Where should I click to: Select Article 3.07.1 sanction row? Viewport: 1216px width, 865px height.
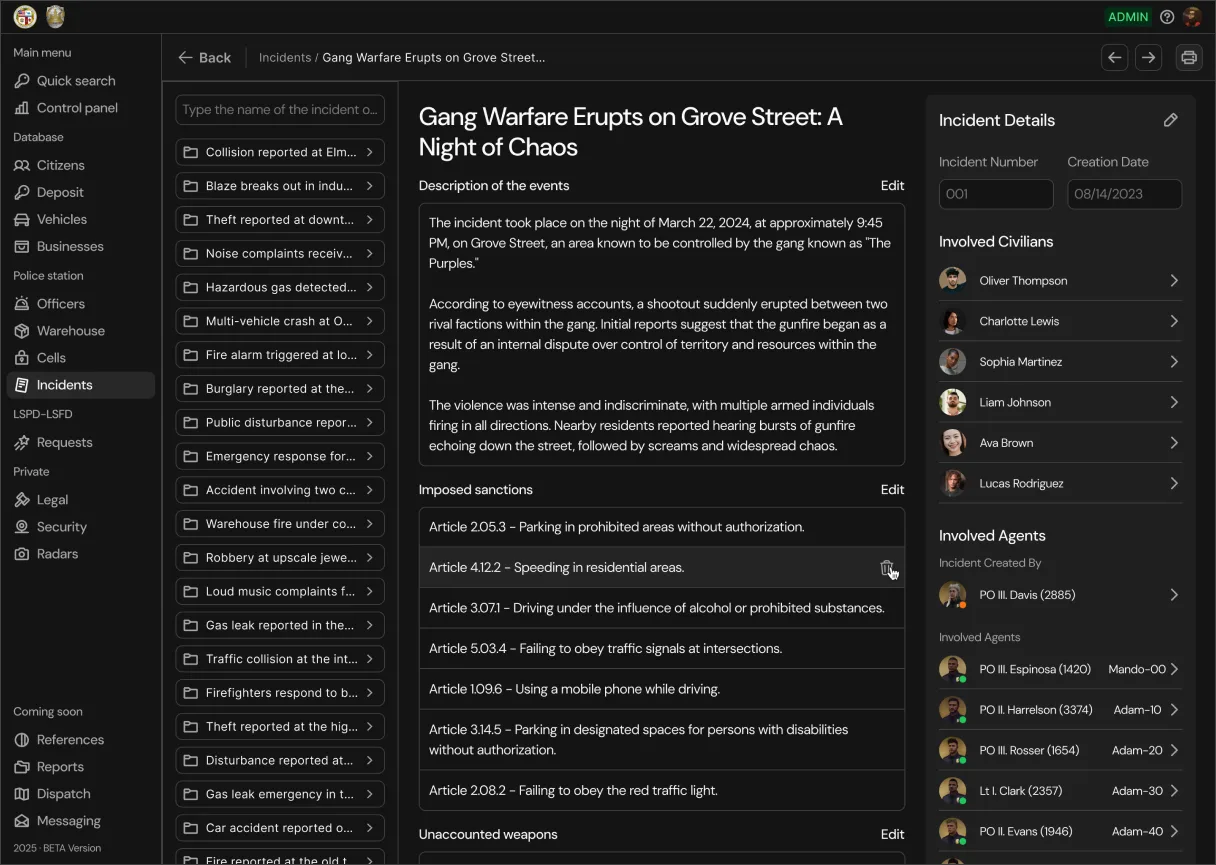[662, 608]
